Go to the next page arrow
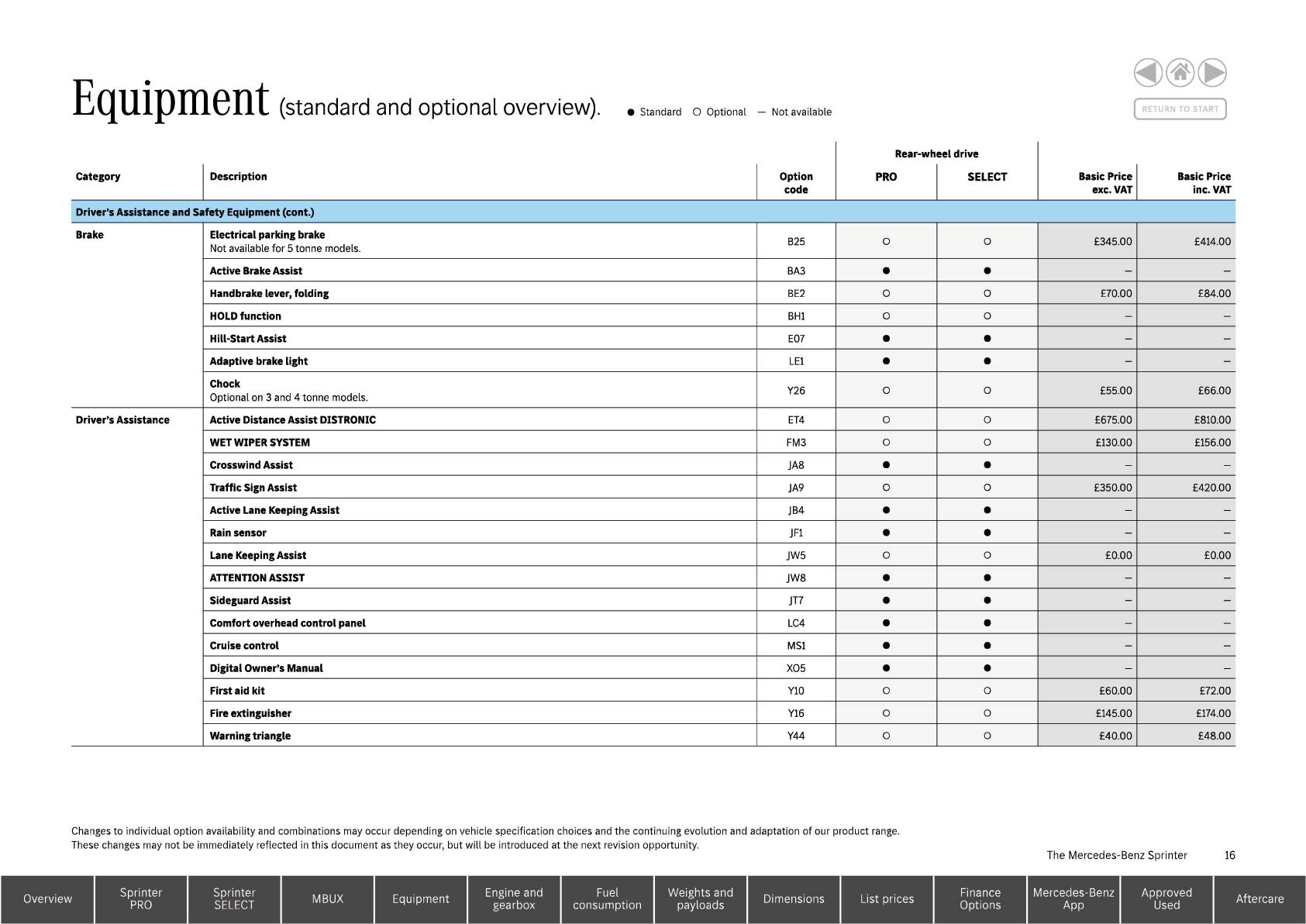This screenshot has width=1306, height=924. 1212,73
